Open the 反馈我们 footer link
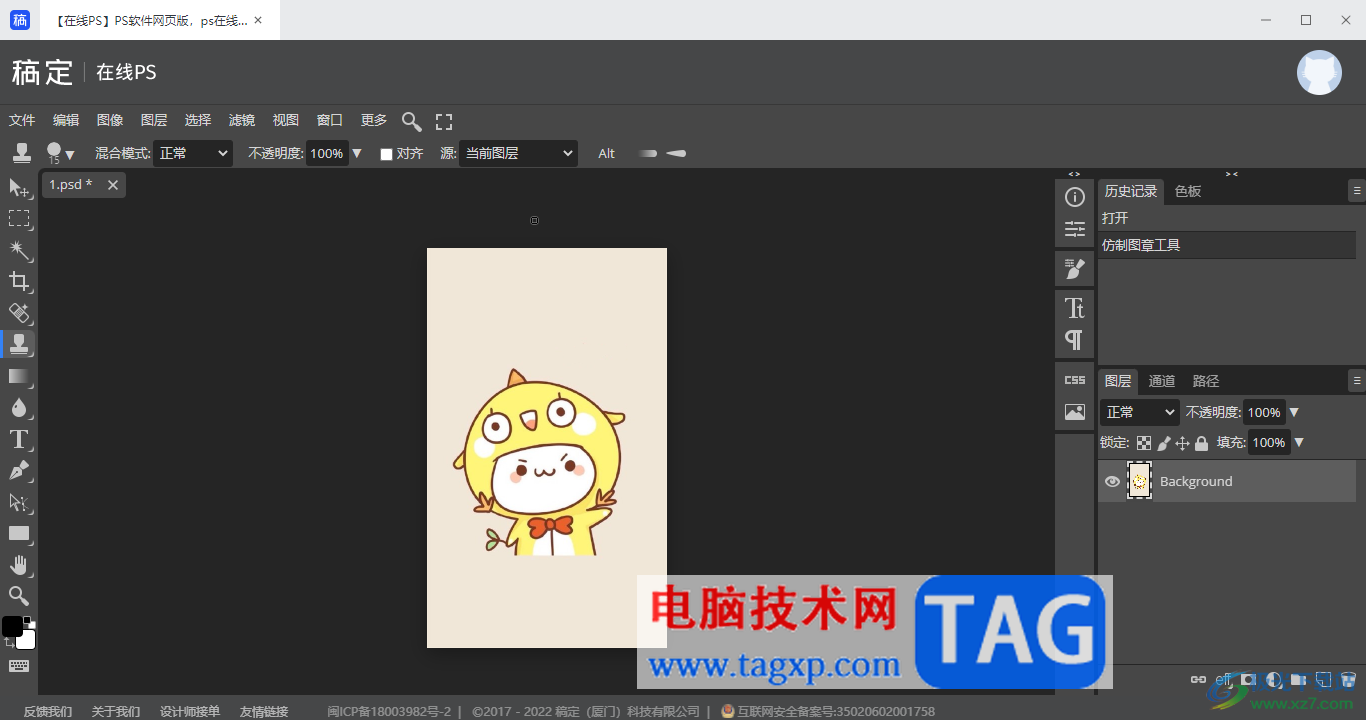Image resolution: width=1366 pixels, height=720 pixels. (48, 711)
